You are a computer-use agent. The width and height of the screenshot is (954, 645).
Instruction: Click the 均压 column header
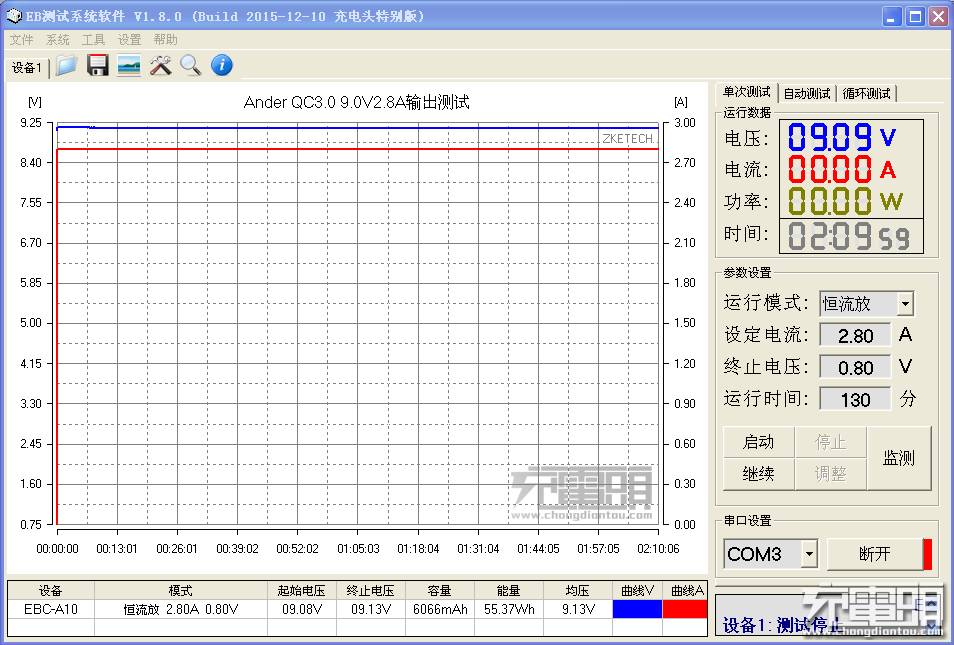point(577,590)
